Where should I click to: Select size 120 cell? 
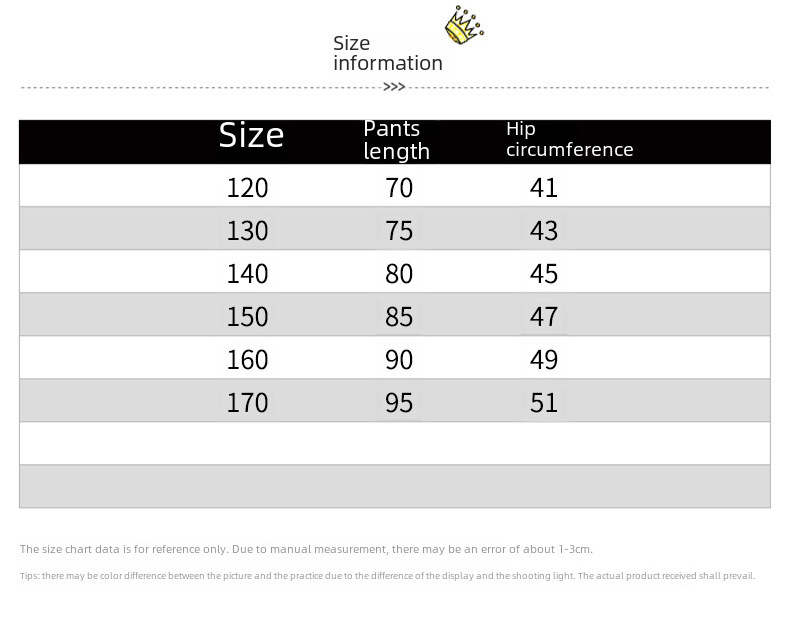(x=247, y=188)
